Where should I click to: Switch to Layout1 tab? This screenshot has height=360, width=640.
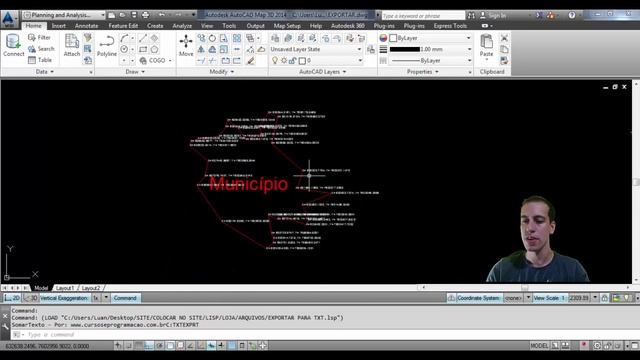click(x=65, y=288)
